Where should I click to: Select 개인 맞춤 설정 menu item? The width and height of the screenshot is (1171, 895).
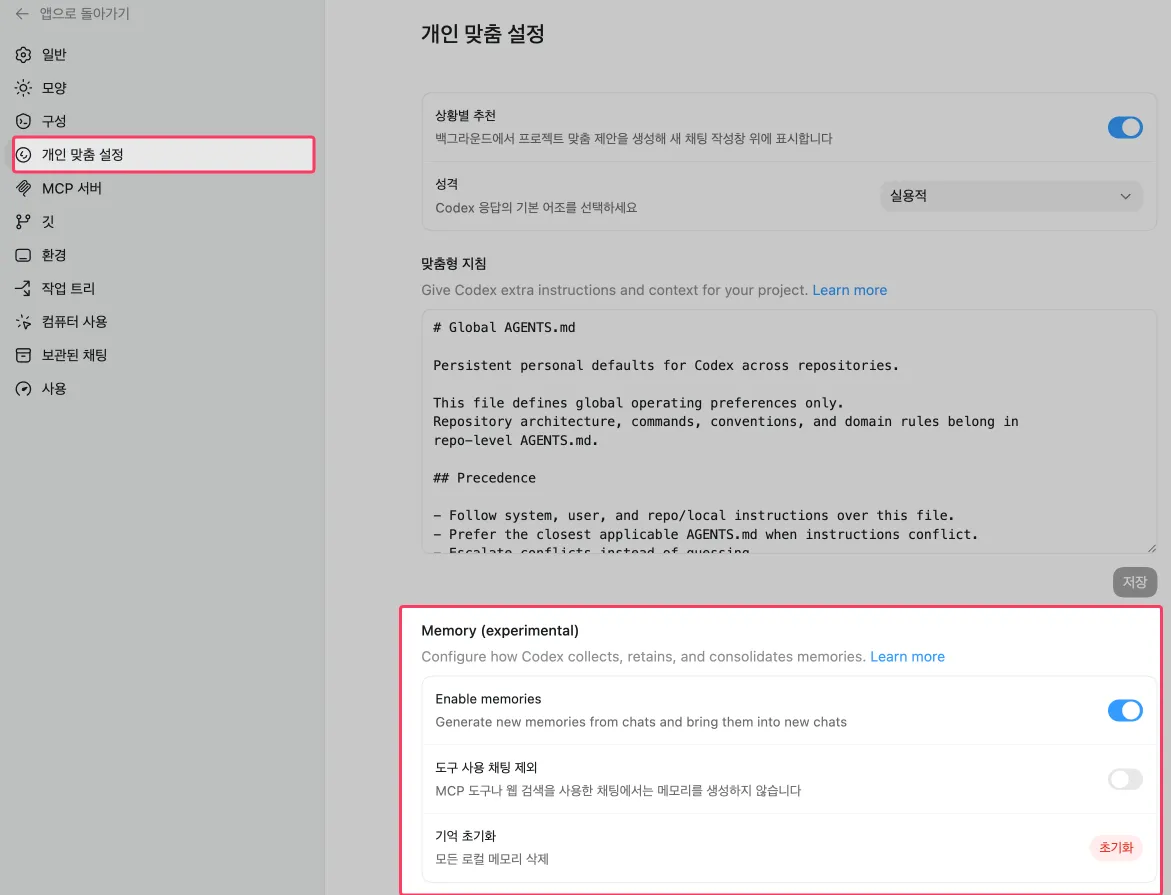(164, 155)
